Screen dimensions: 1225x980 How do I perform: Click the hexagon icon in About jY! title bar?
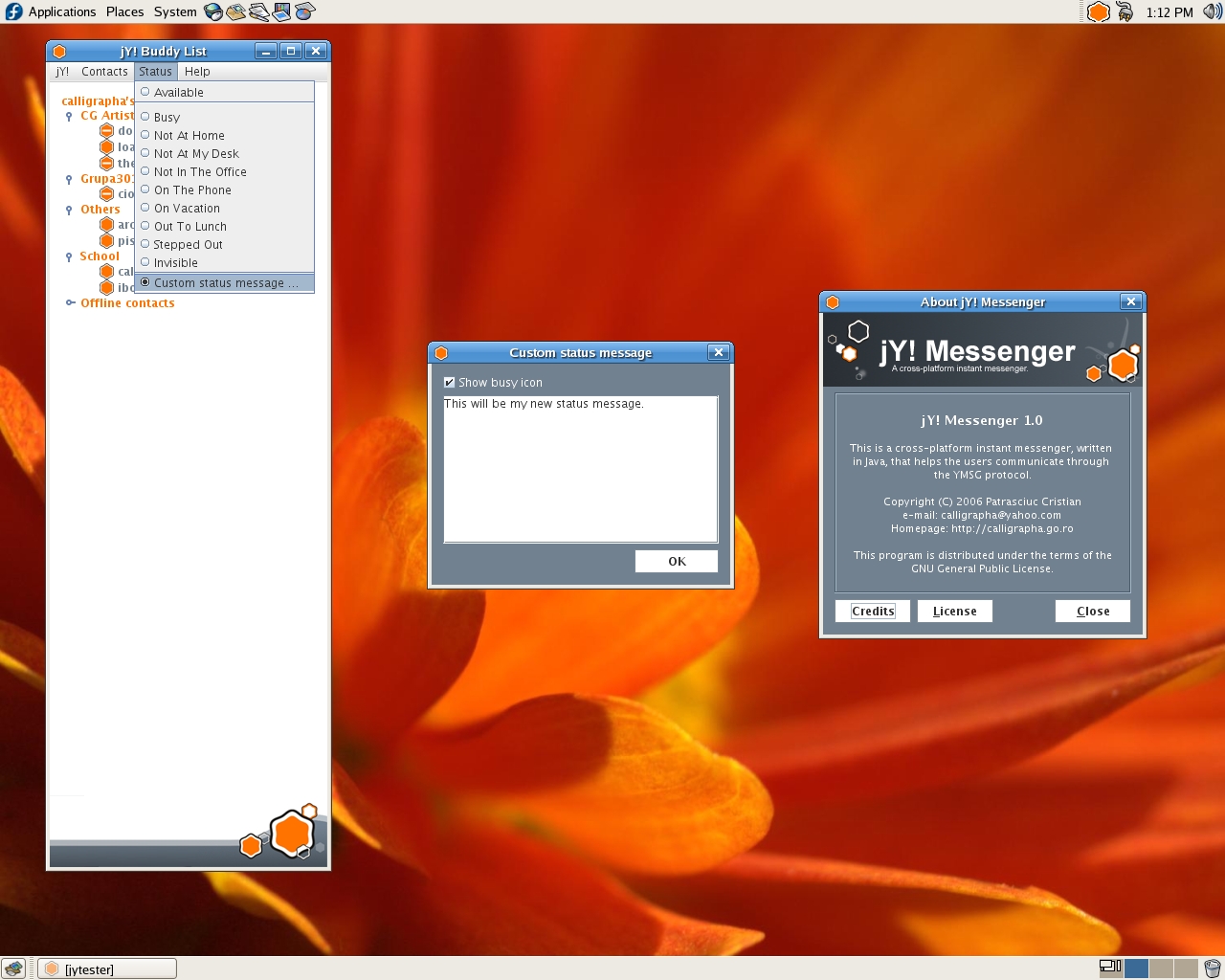pos(833,301)
